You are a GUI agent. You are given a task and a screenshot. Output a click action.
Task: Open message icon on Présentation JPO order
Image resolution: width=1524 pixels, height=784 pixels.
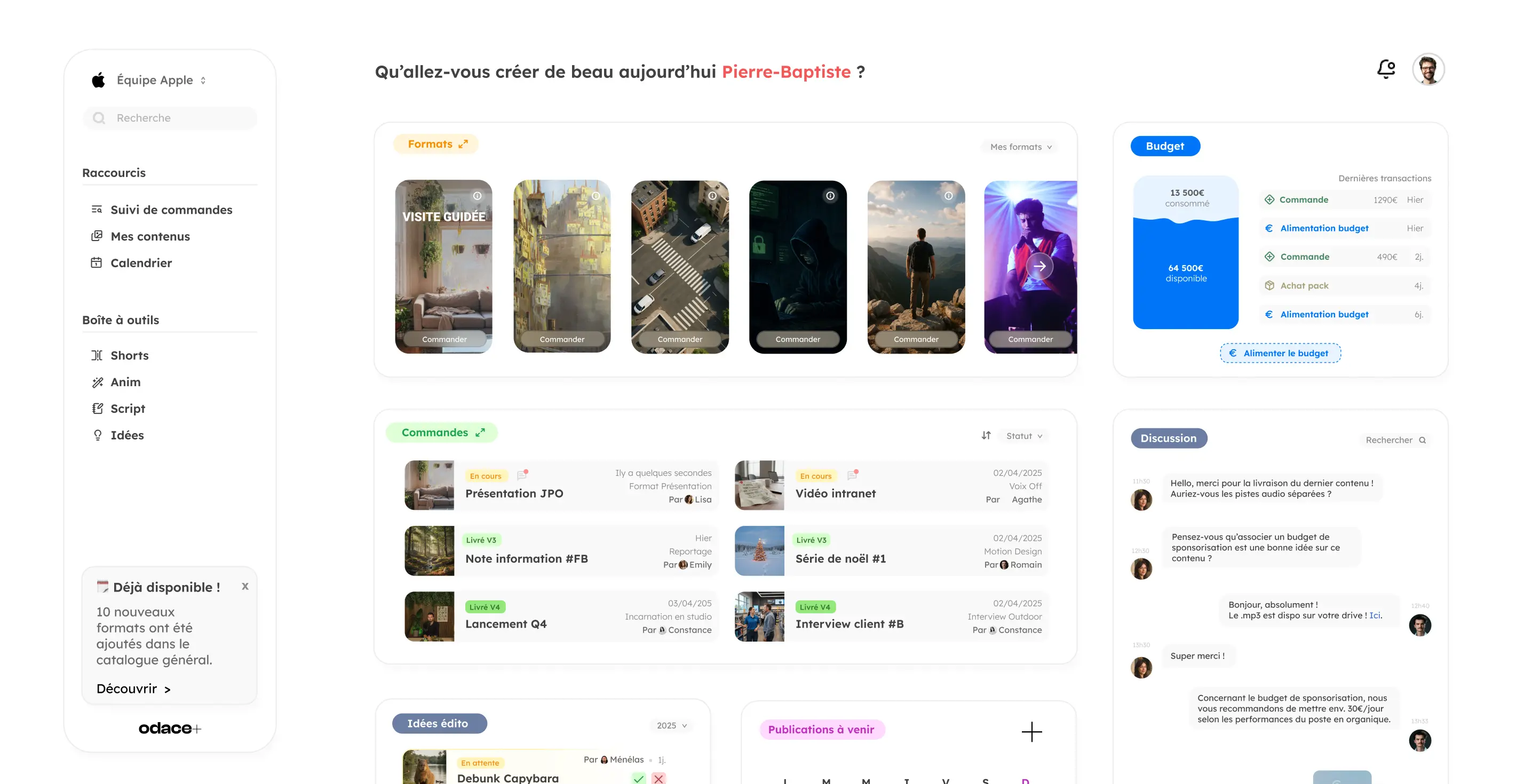(x=522, y=475)
